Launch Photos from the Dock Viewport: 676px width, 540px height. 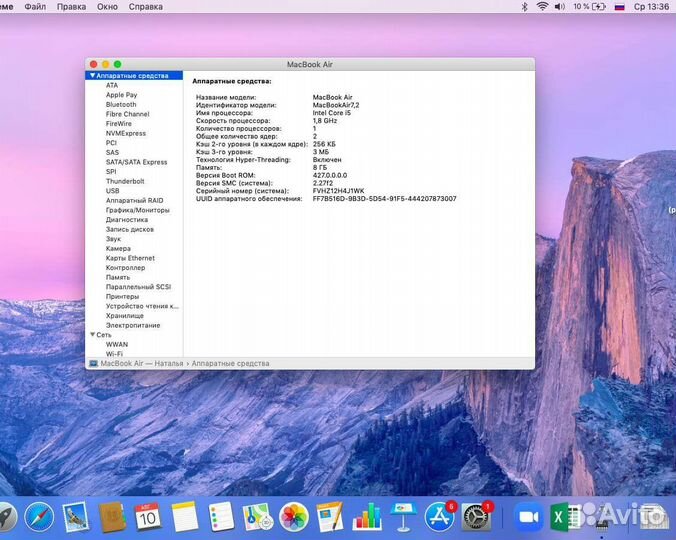tap(294, 517)
